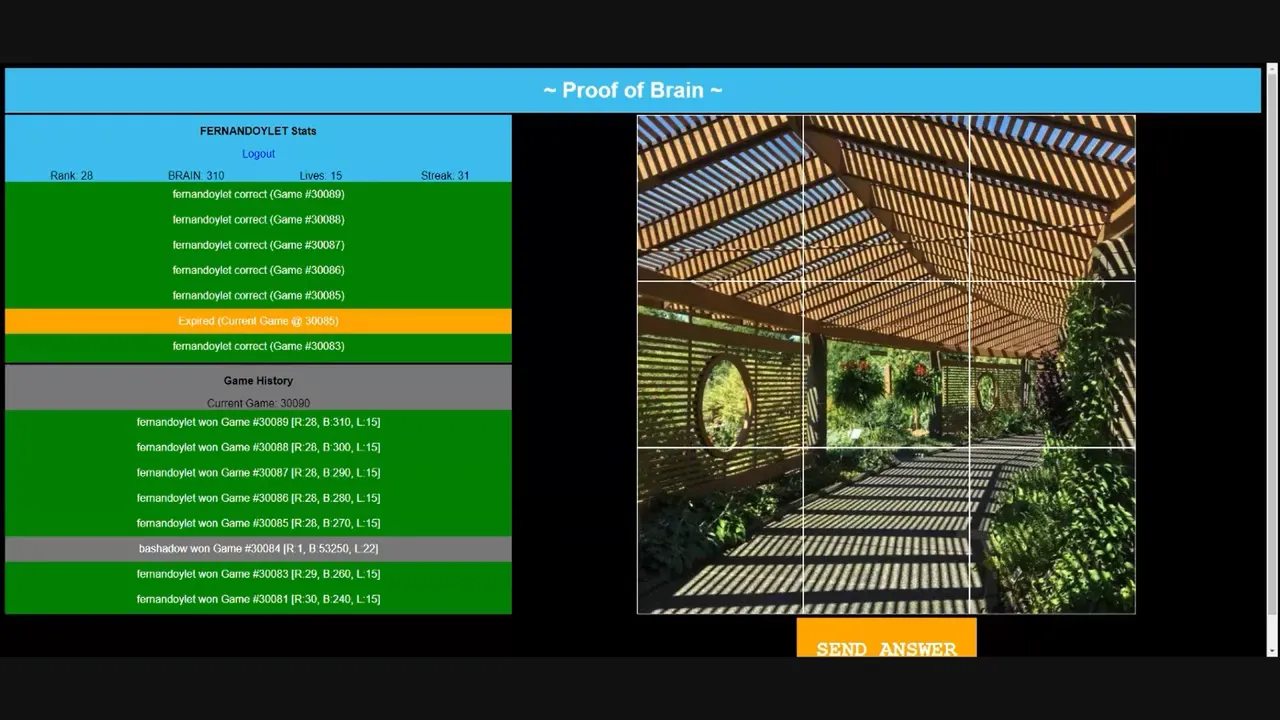The width and height of the screenshot is (1280, 720).
Task: Click the Logout link
Action: [x=258, y=154]
